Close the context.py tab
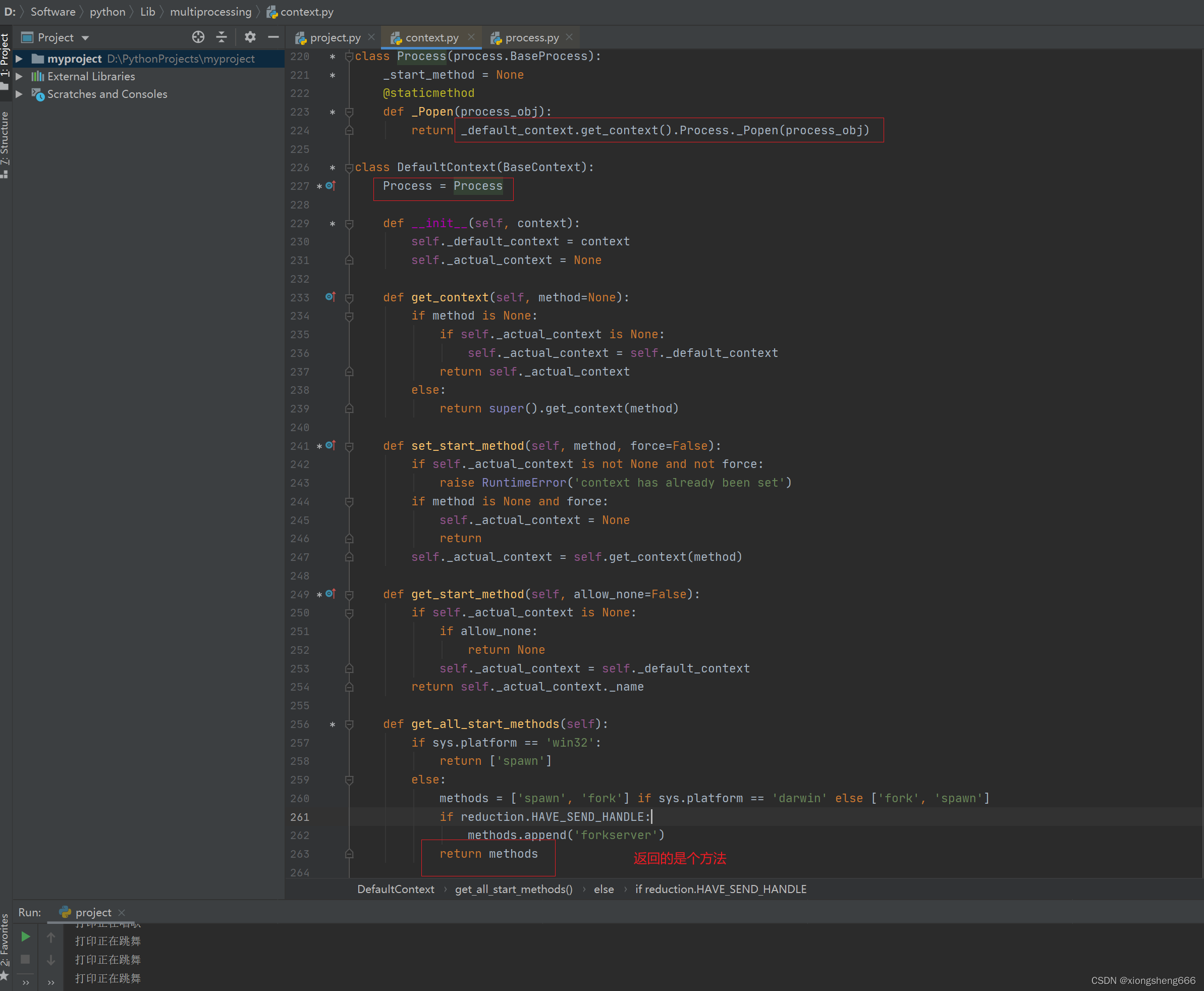This screenshot has height=991, width=1204. [x=471, y=37]
